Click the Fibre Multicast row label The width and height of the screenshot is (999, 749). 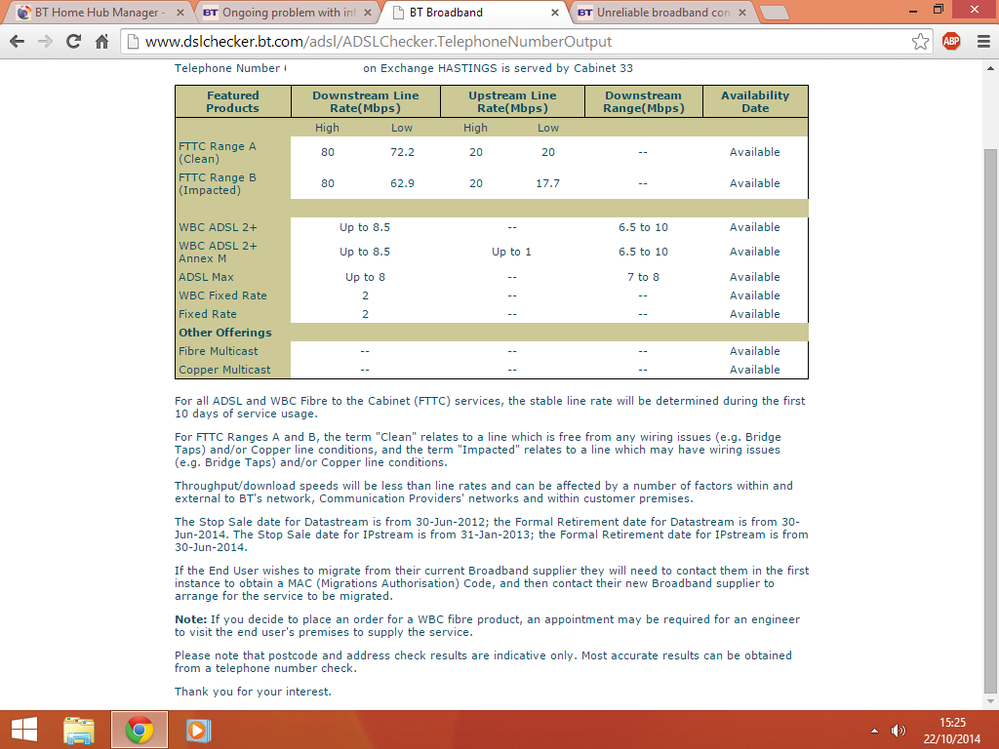click(218, 351)
